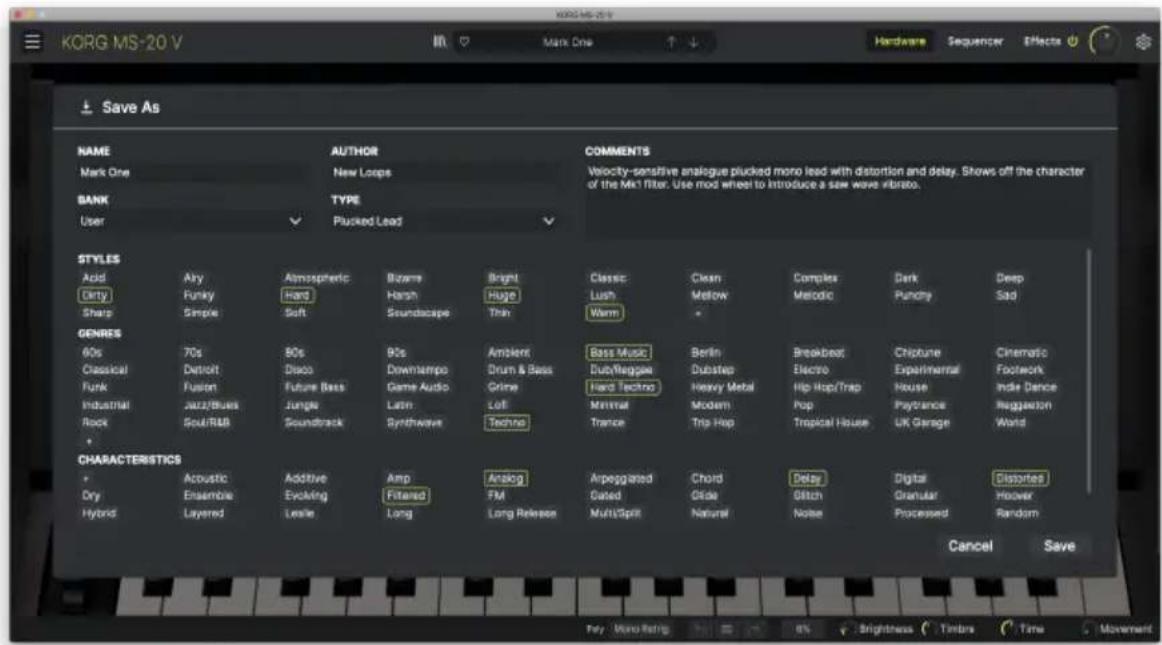Toggle the Dirty style tag

click(x=95, y=295)
